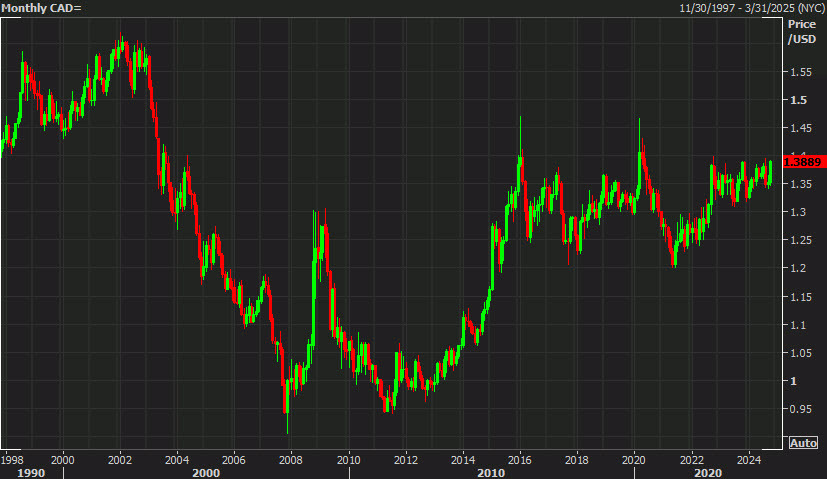Click the 1.2 price axis label
This screenshot has height=479, width=827.
[799, 268]
